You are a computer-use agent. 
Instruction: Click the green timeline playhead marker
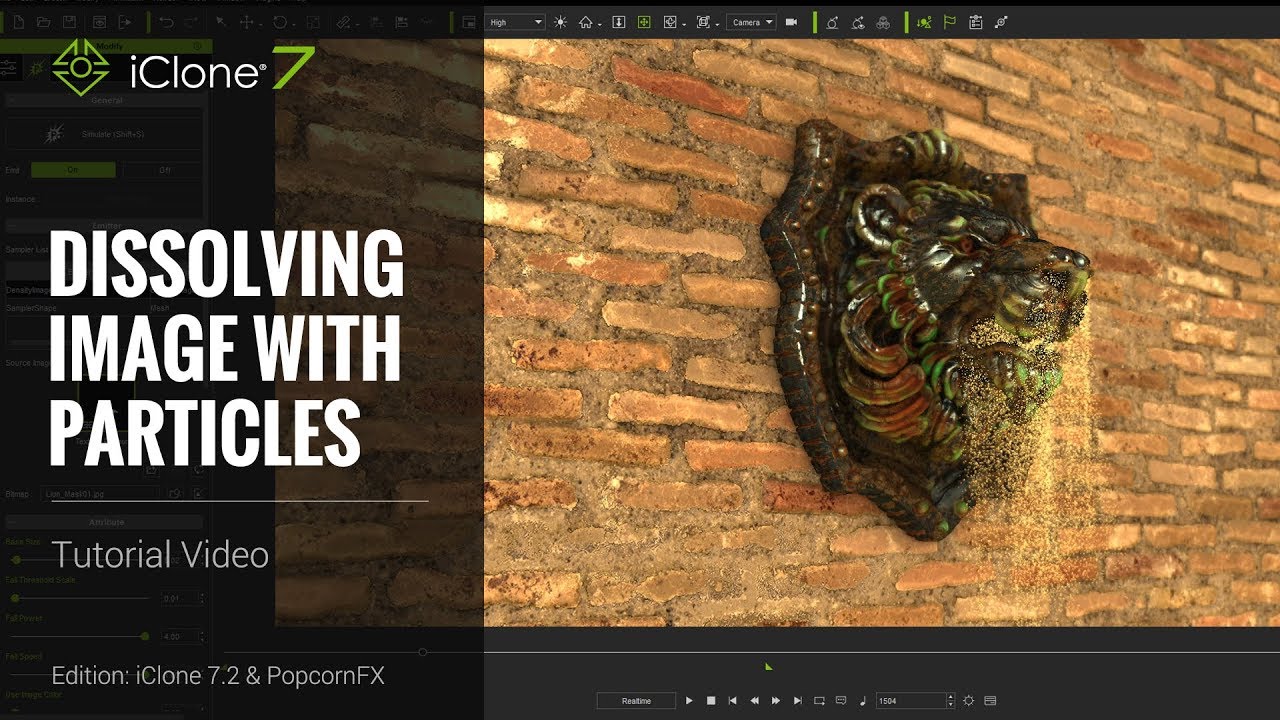click(x=768, y=666)
